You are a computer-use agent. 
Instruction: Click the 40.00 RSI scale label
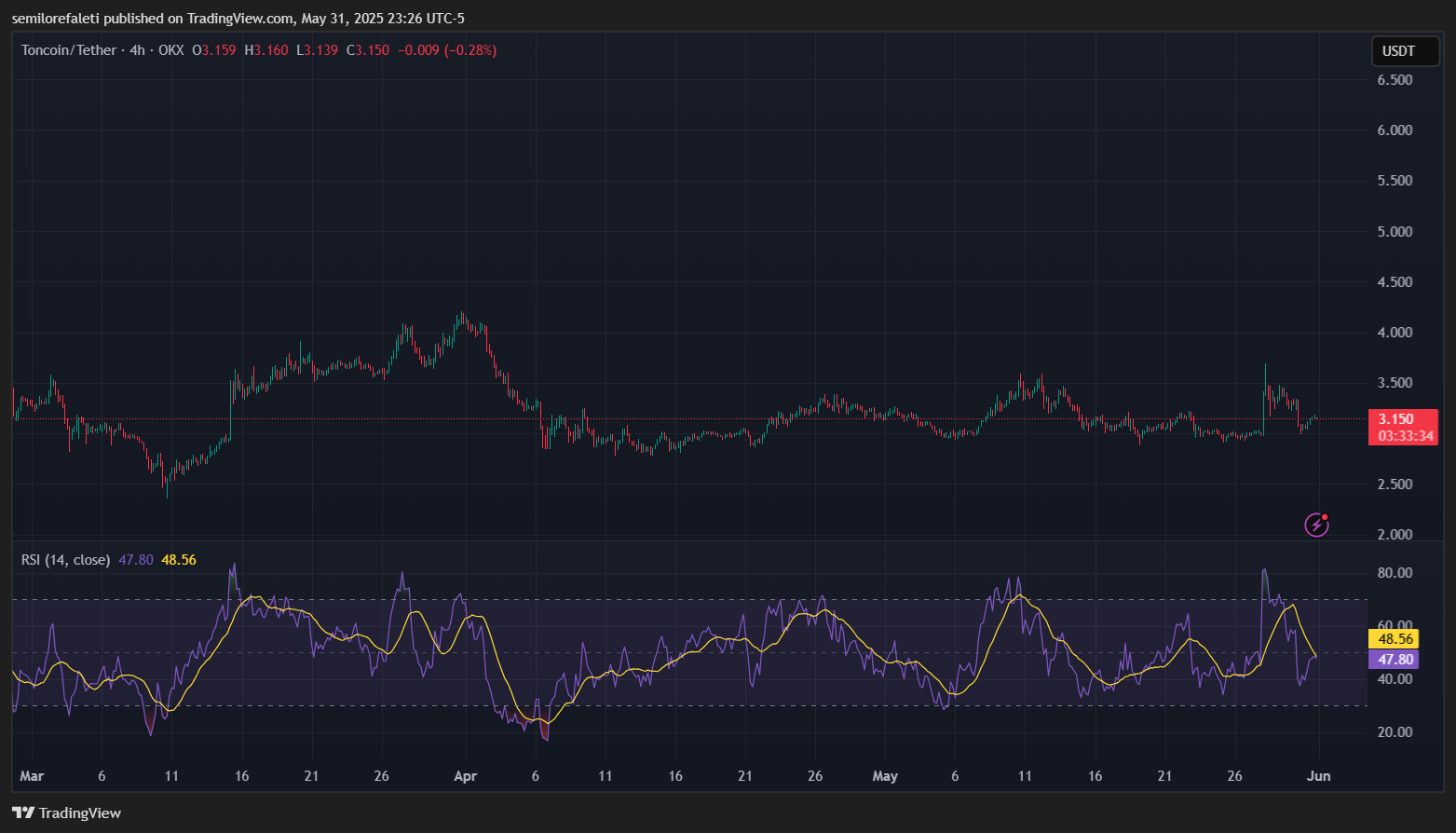coord(1395,679)
